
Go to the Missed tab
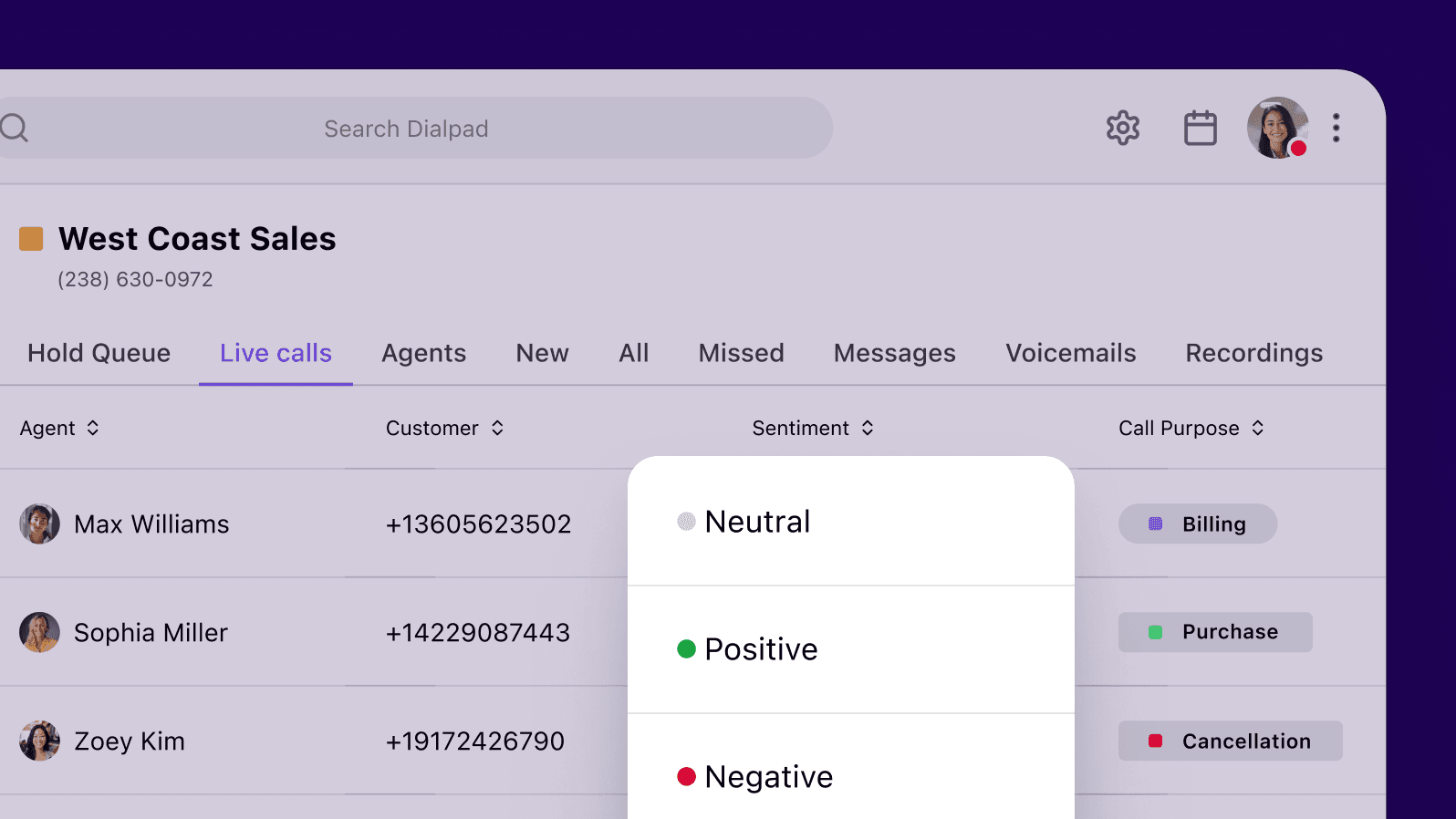(x=741, y=353)
